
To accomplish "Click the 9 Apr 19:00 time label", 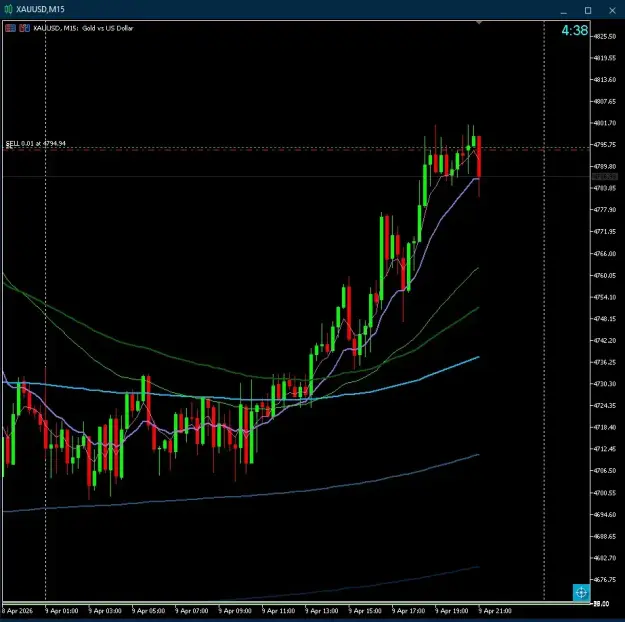I will [452, 611].
